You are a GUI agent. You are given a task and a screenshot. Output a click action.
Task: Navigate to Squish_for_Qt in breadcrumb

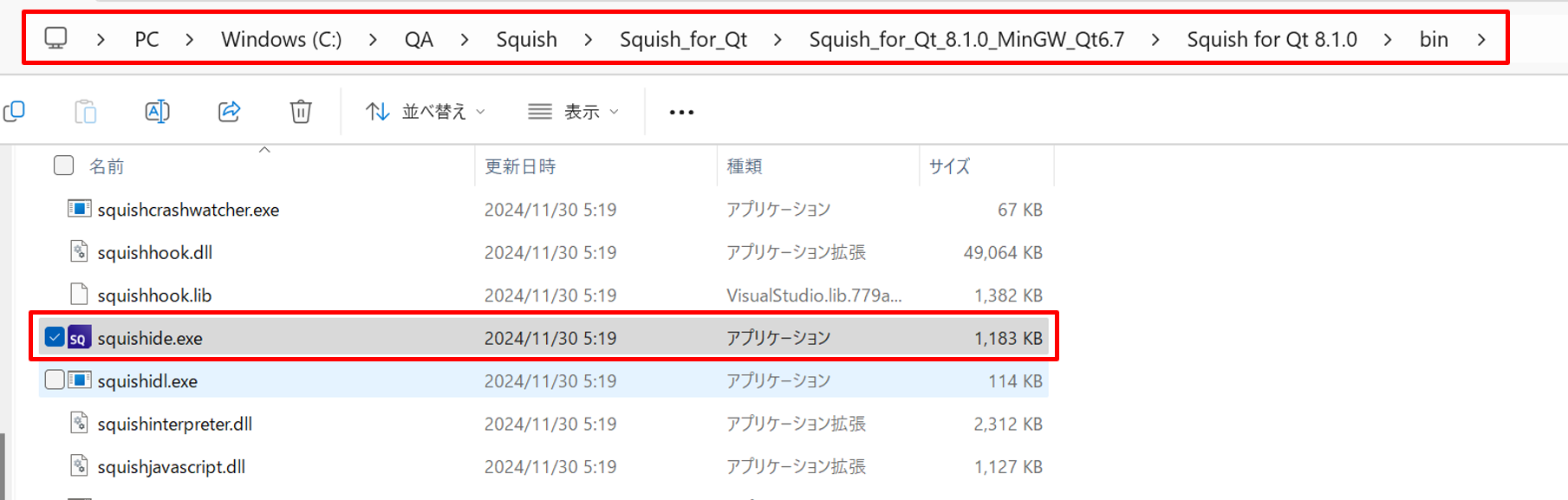(683, 40)
